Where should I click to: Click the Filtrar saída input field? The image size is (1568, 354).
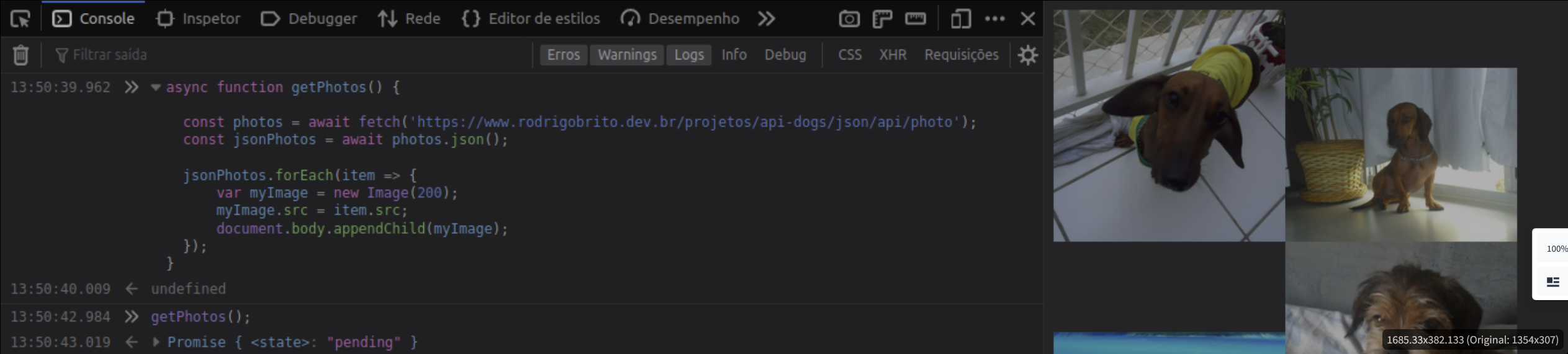tap(292, 55)
